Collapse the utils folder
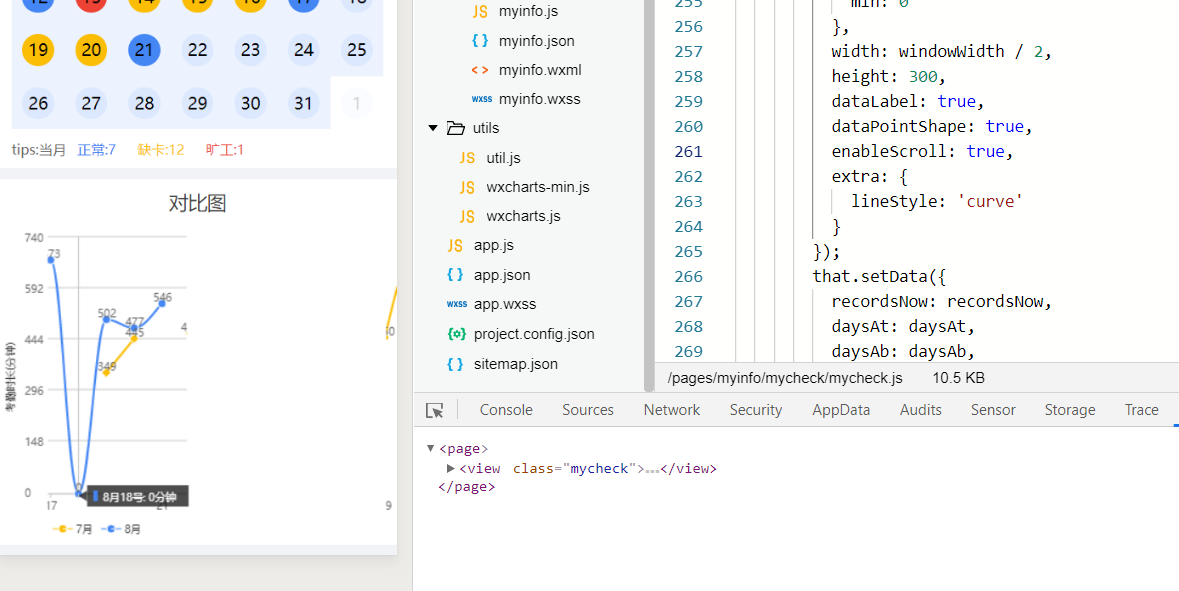 tap(433, 127)
